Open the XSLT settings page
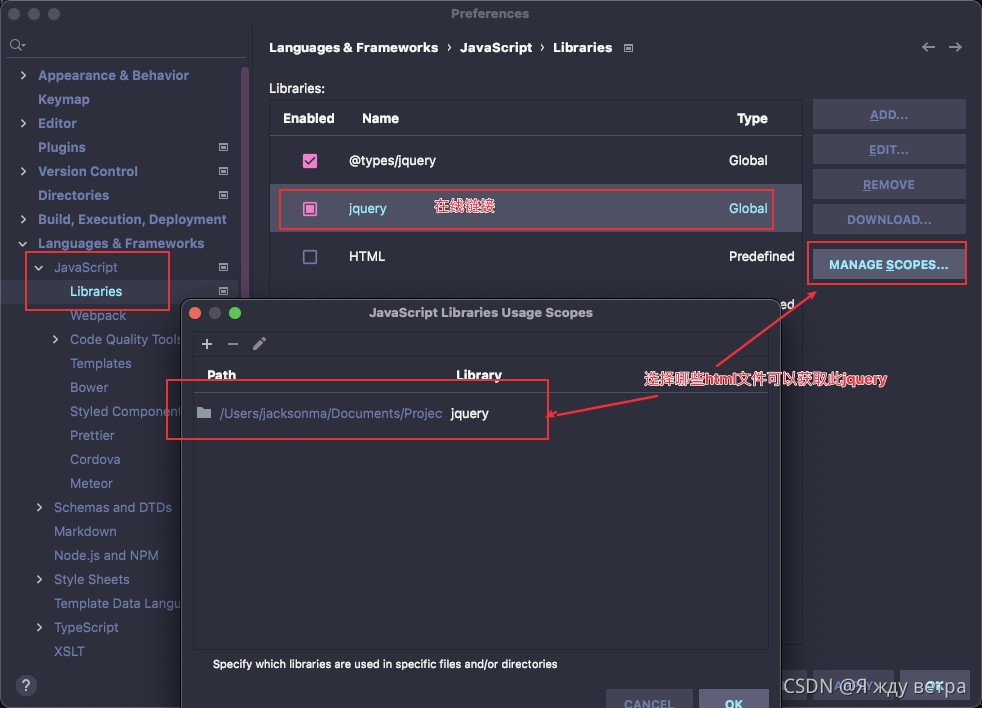982x708 pixels. 69,652
